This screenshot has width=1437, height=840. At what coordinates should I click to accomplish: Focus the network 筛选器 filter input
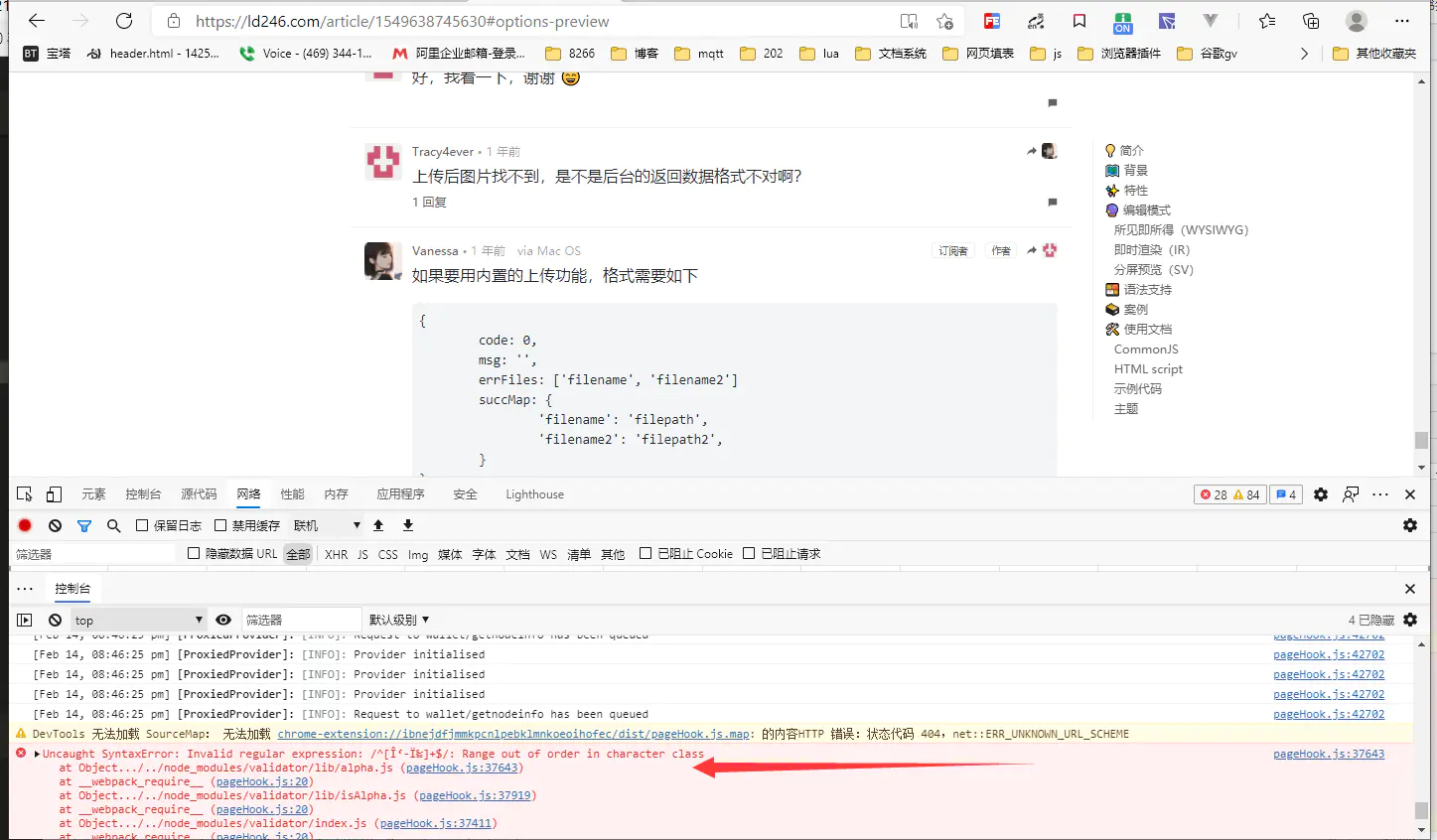pos(94,554)
